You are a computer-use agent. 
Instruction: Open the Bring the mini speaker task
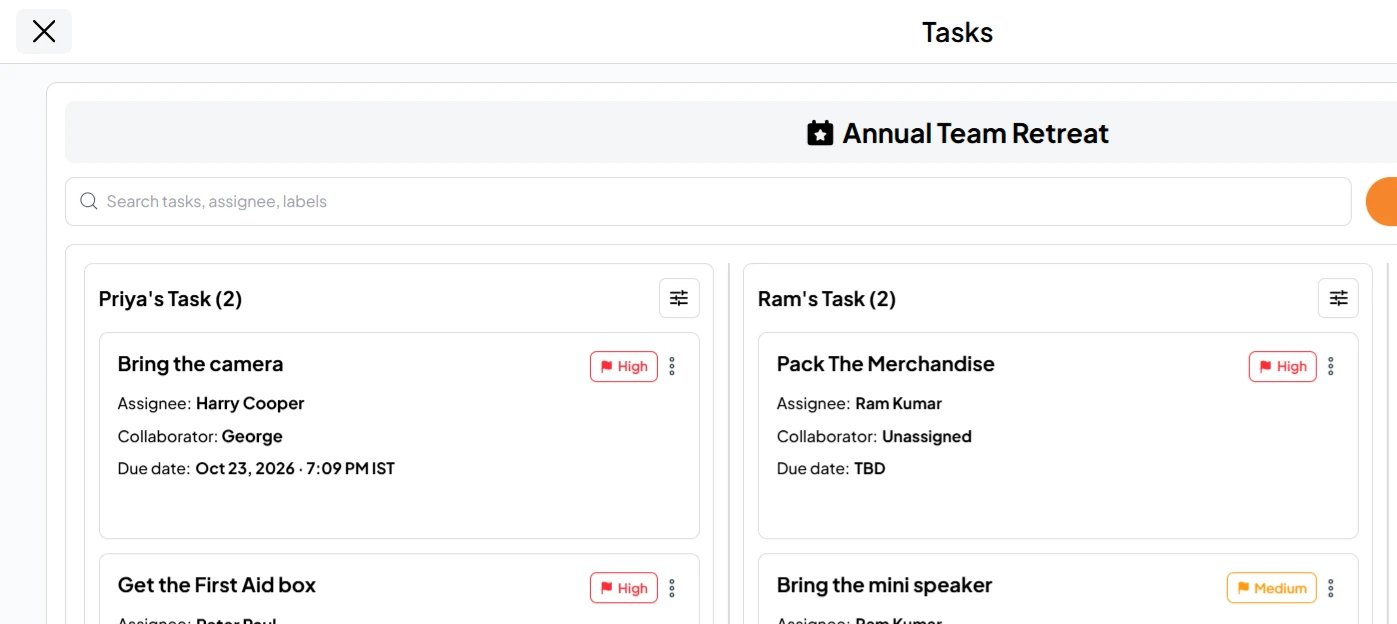(x=885, y=585)
